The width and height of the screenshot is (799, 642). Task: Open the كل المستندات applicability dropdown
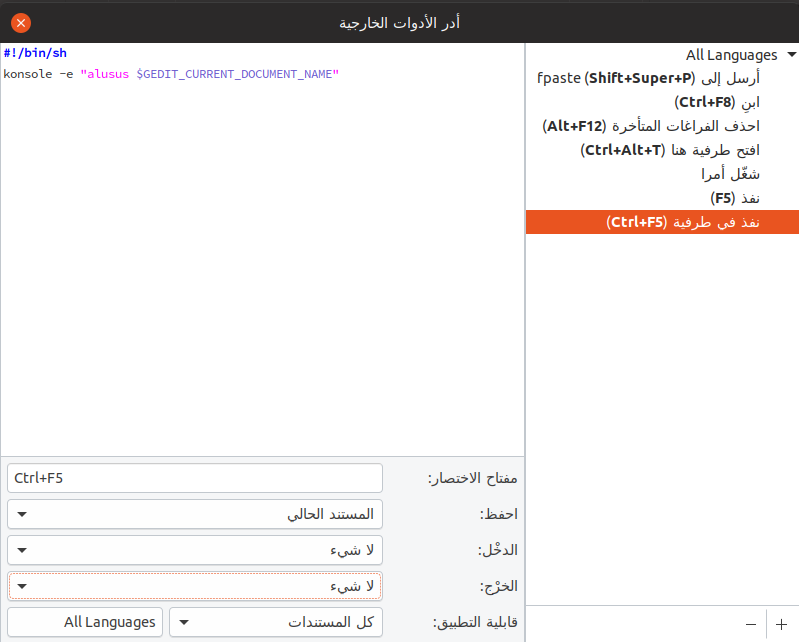pos(275,622)
